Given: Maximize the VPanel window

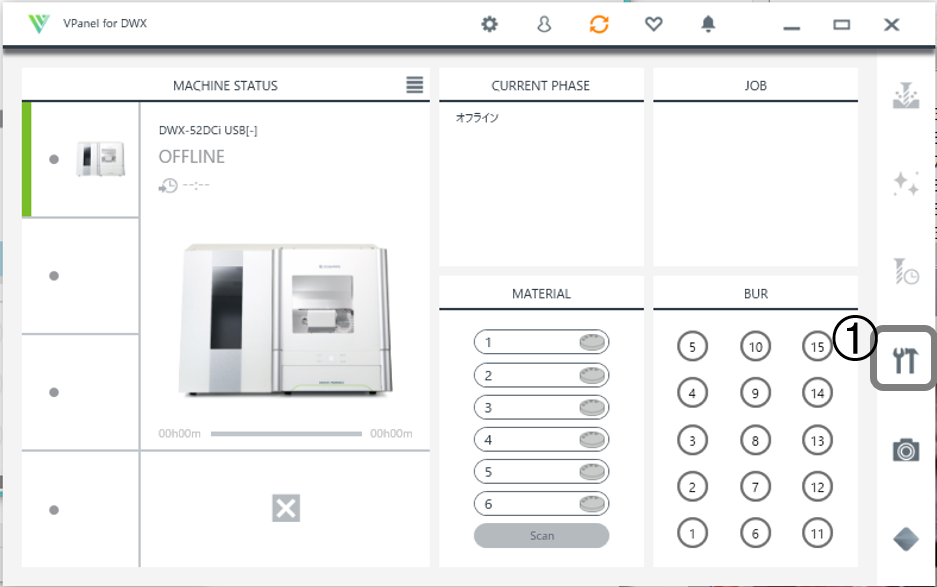Looking at the screenshot, I should [x=841, y=25].
